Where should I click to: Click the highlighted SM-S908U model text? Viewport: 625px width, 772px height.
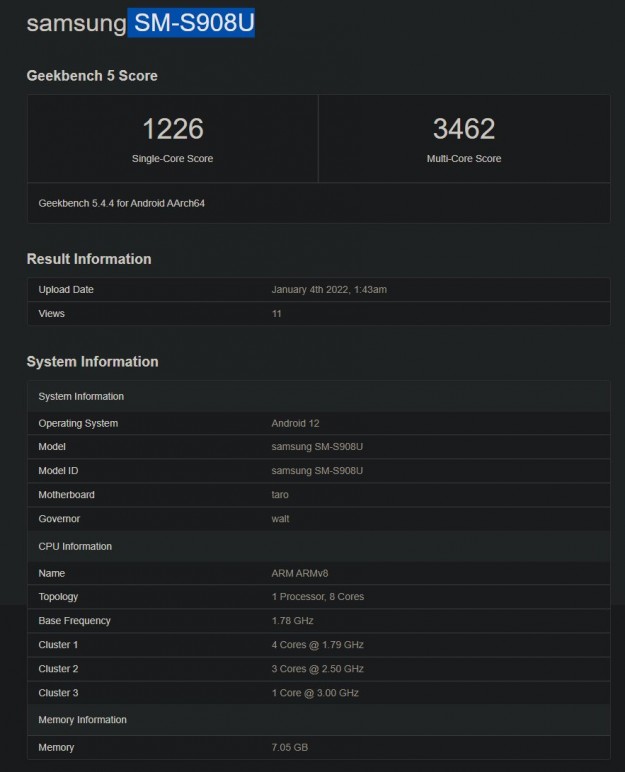(191, 21)
